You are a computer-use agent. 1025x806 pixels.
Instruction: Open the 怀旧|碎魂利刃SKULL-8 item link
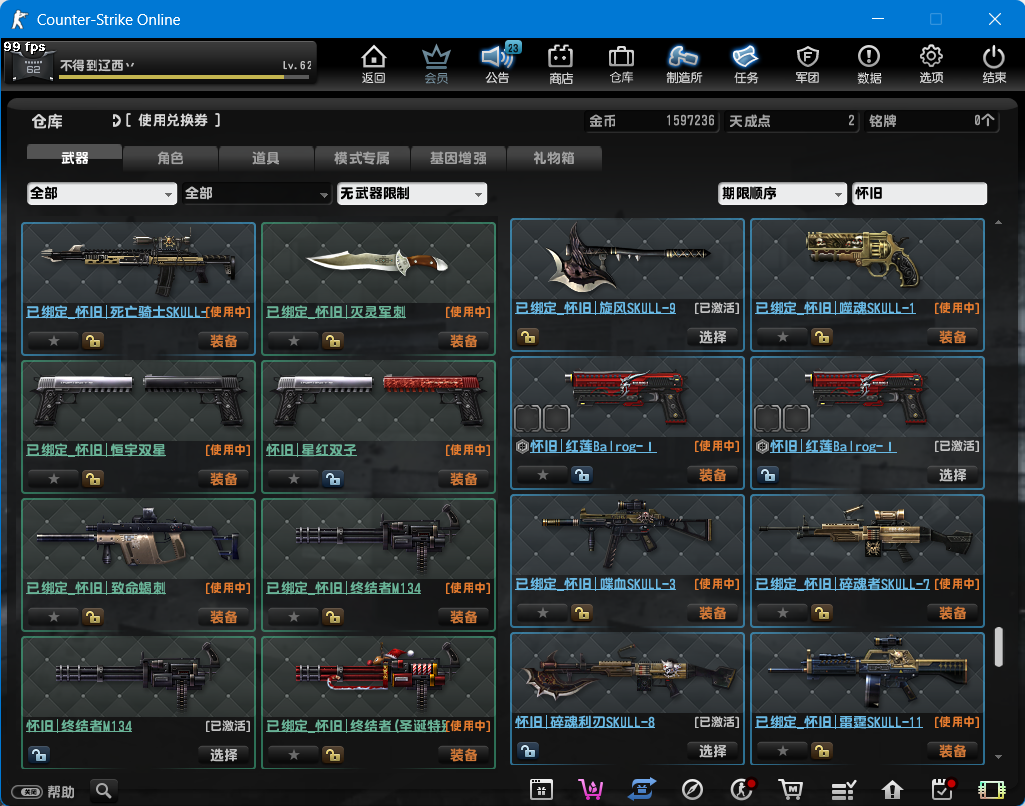click(585, 722)
